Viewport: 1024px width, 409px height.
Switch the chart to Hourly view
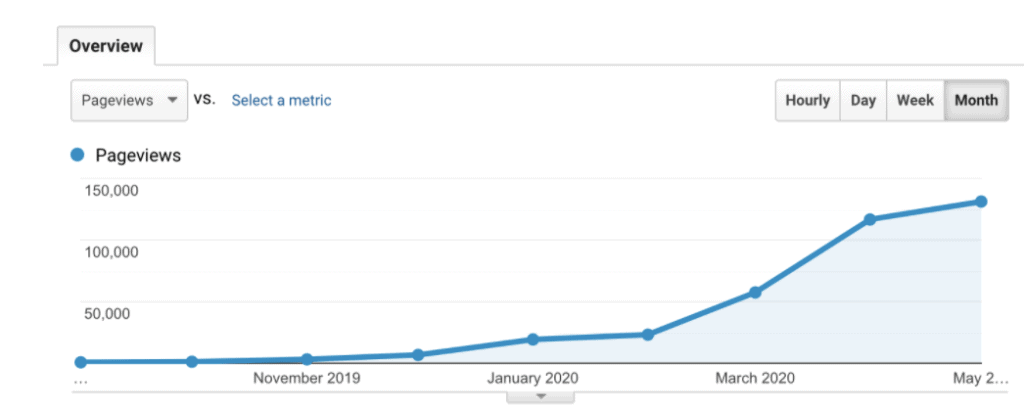point(807,100)
